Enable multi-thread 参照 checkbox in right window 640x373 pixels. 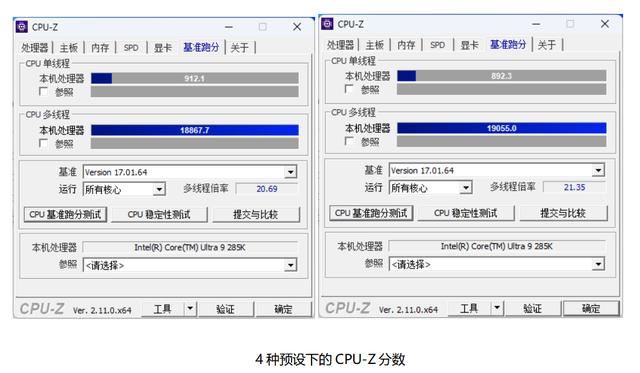pyautogui.click(x=349, y=141)
